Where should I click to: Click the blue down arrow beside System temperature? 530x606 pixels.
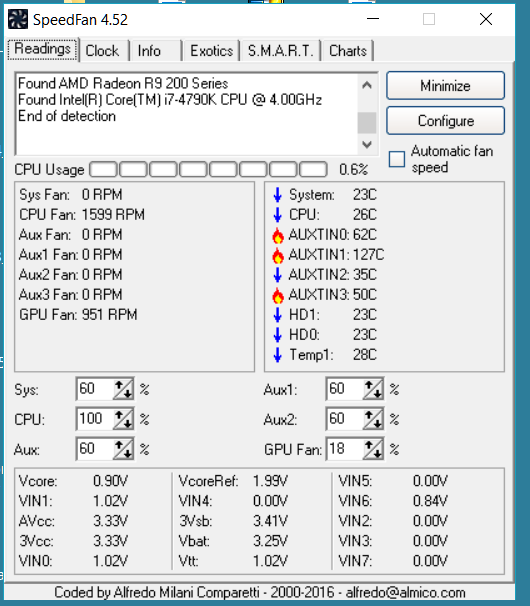click(x=278, y=194)
